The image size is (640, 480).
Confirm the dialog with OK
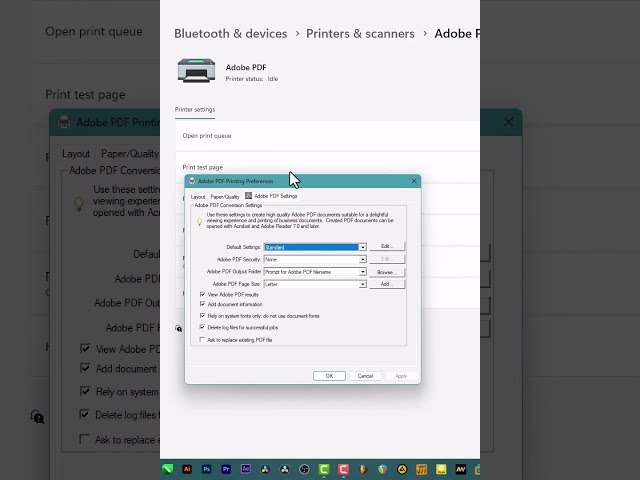point(329,376)
